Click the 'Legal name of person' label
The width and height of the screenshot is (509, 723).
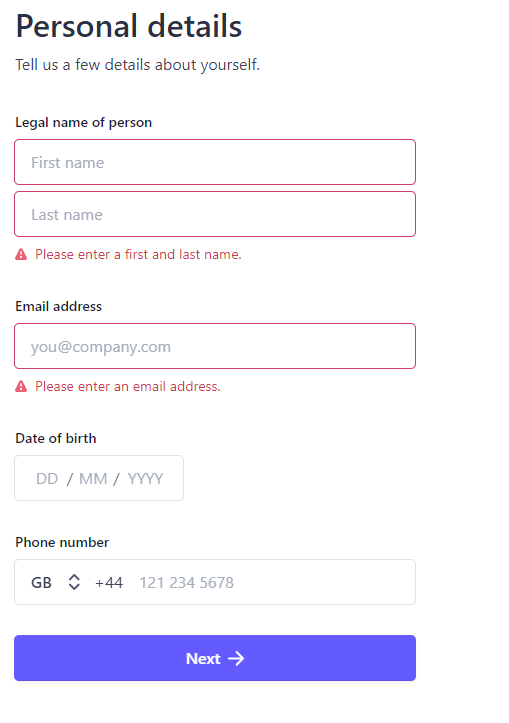click(83, 123)
